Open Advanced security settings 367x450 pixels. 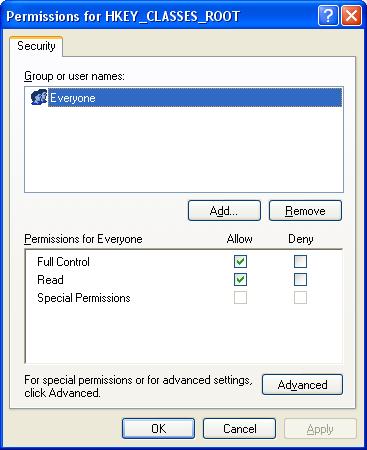click(x=302, y=385)
